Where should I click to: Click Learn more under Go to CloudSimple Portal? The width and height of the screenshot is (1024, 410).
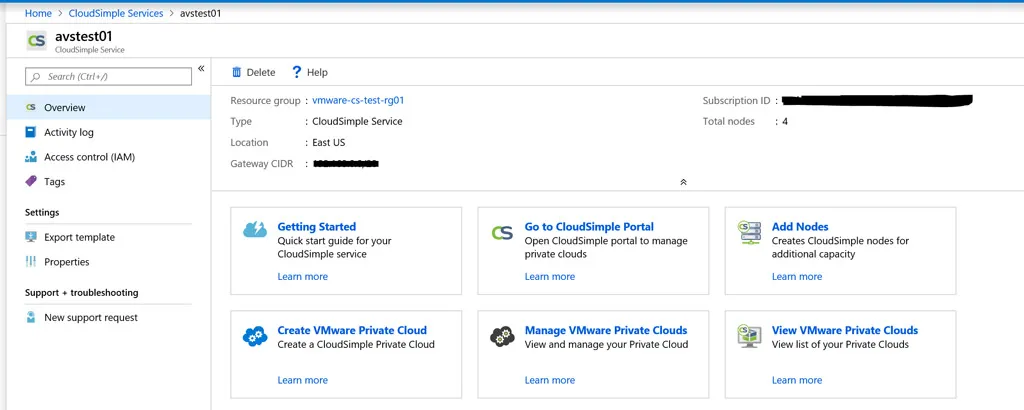(x=550, y=276)
